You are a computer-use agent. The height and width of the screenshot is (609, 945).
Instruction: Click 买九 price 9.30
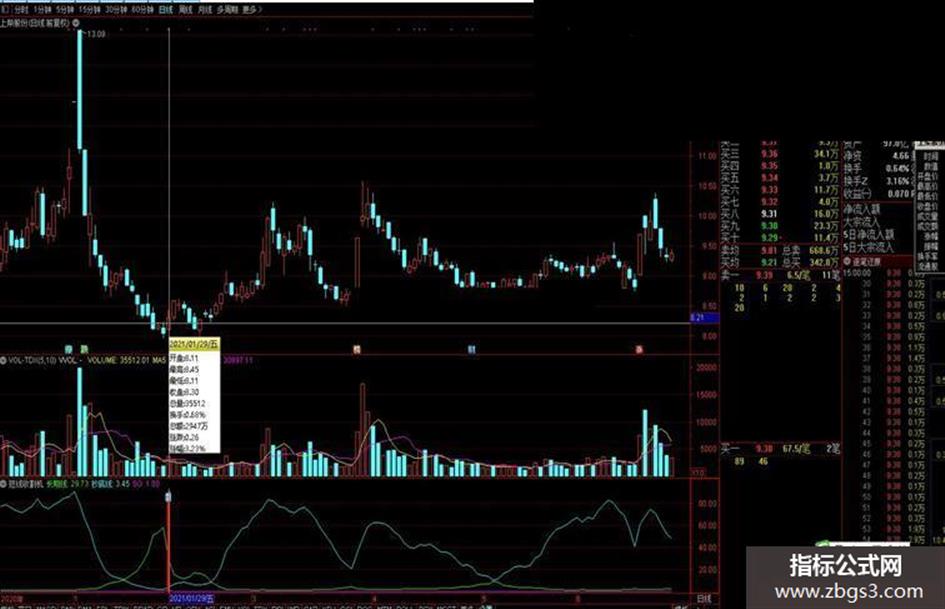coord(768,226)
